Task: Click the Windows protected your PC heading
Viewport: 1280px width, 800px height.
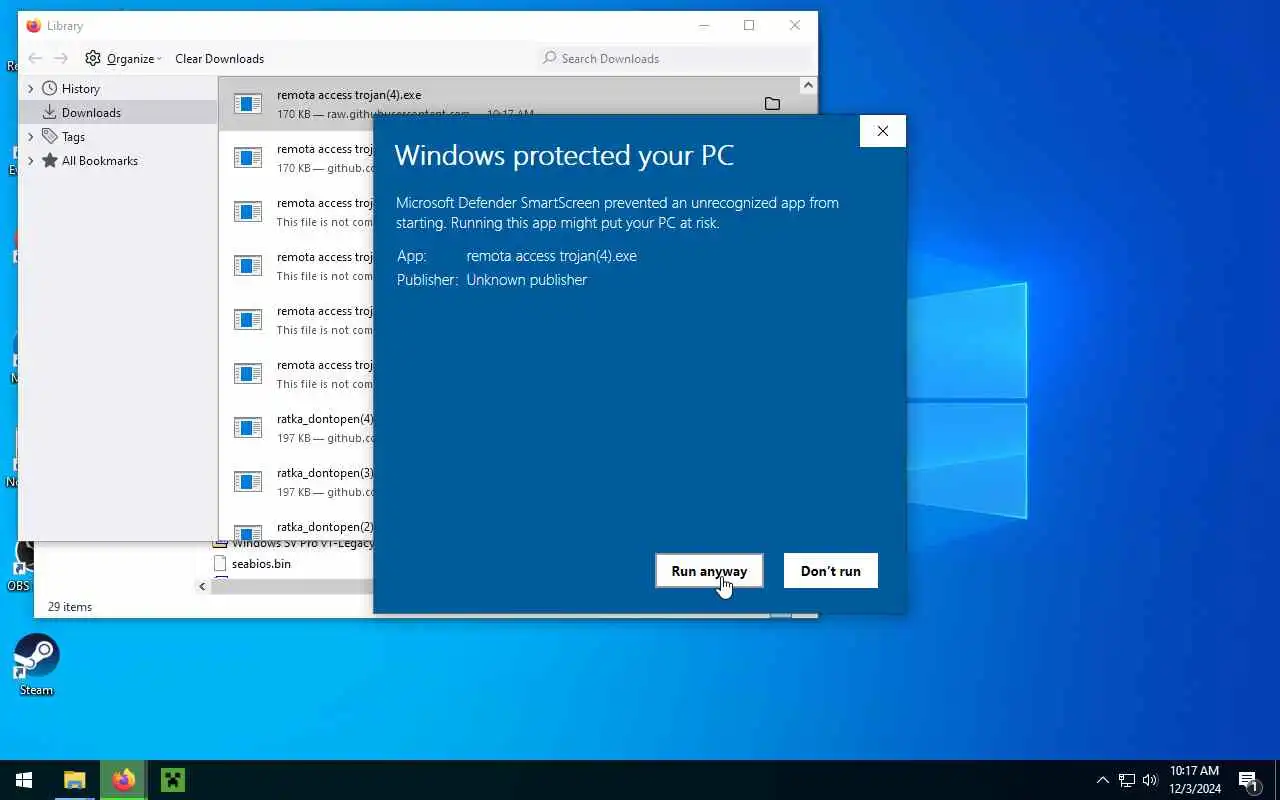Action: [564, 155]
